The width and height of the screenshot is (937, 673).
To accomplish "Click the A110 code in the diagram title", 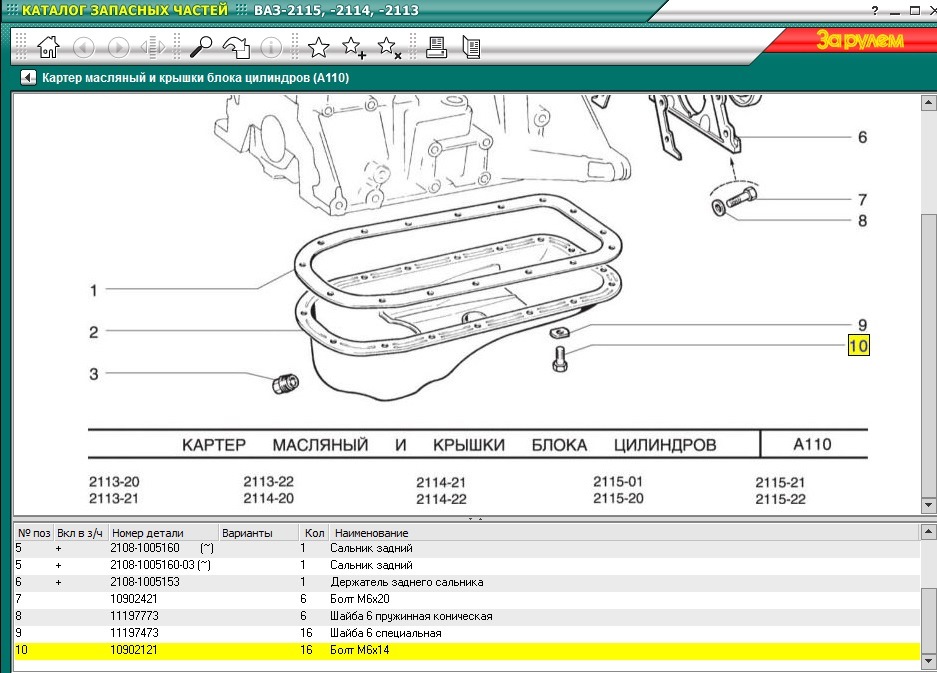I will click(x=812, y=445).
